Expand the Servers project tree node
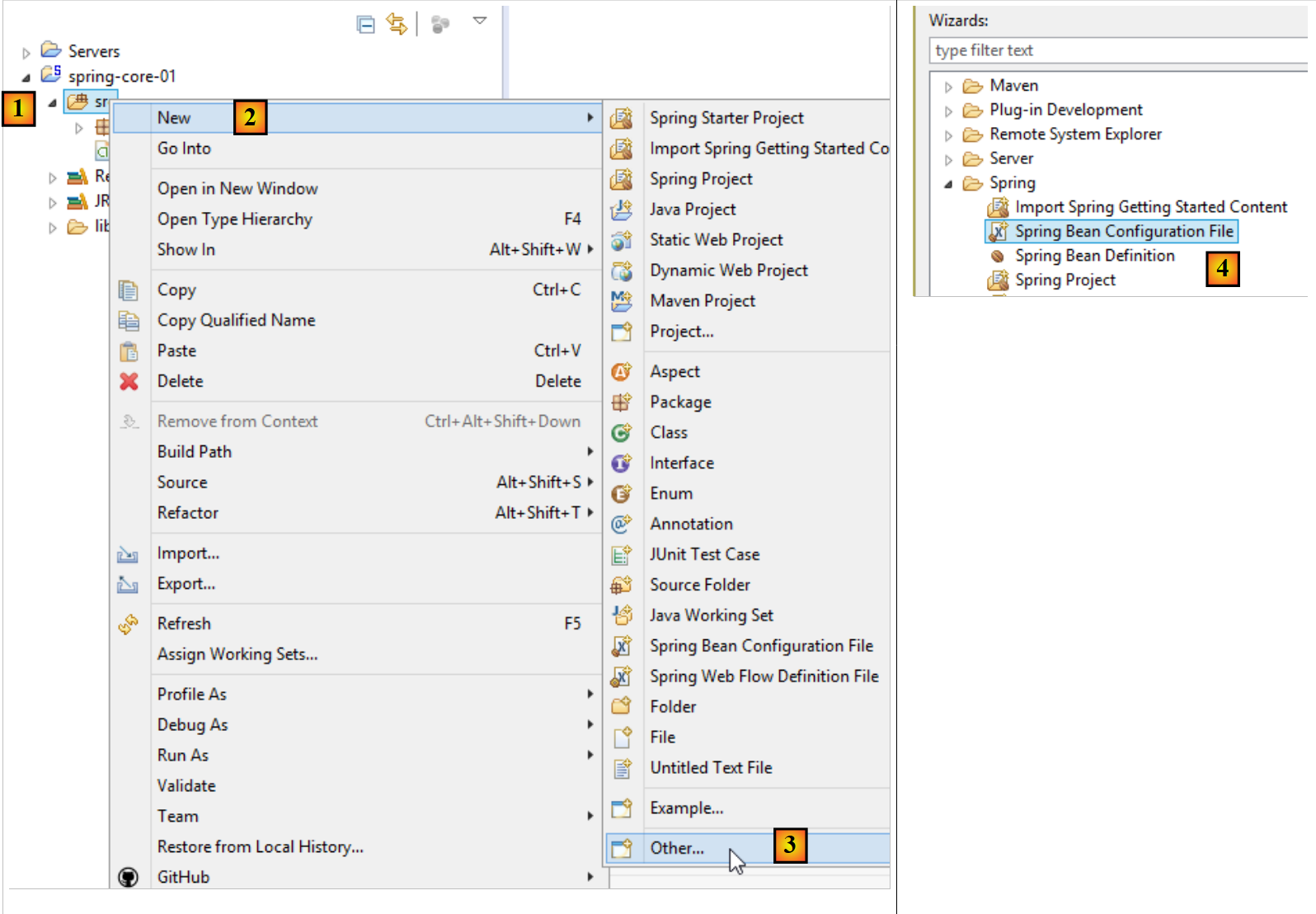Viewport: 1316px width, 914px height. pos(26,53)
